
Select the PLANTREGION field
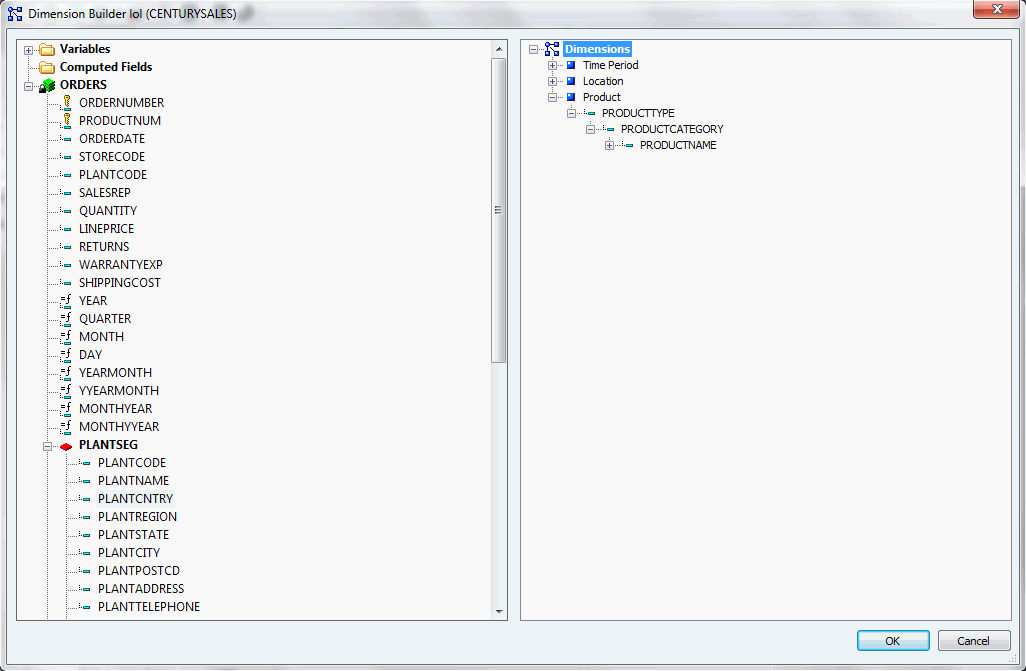[137, 517]
